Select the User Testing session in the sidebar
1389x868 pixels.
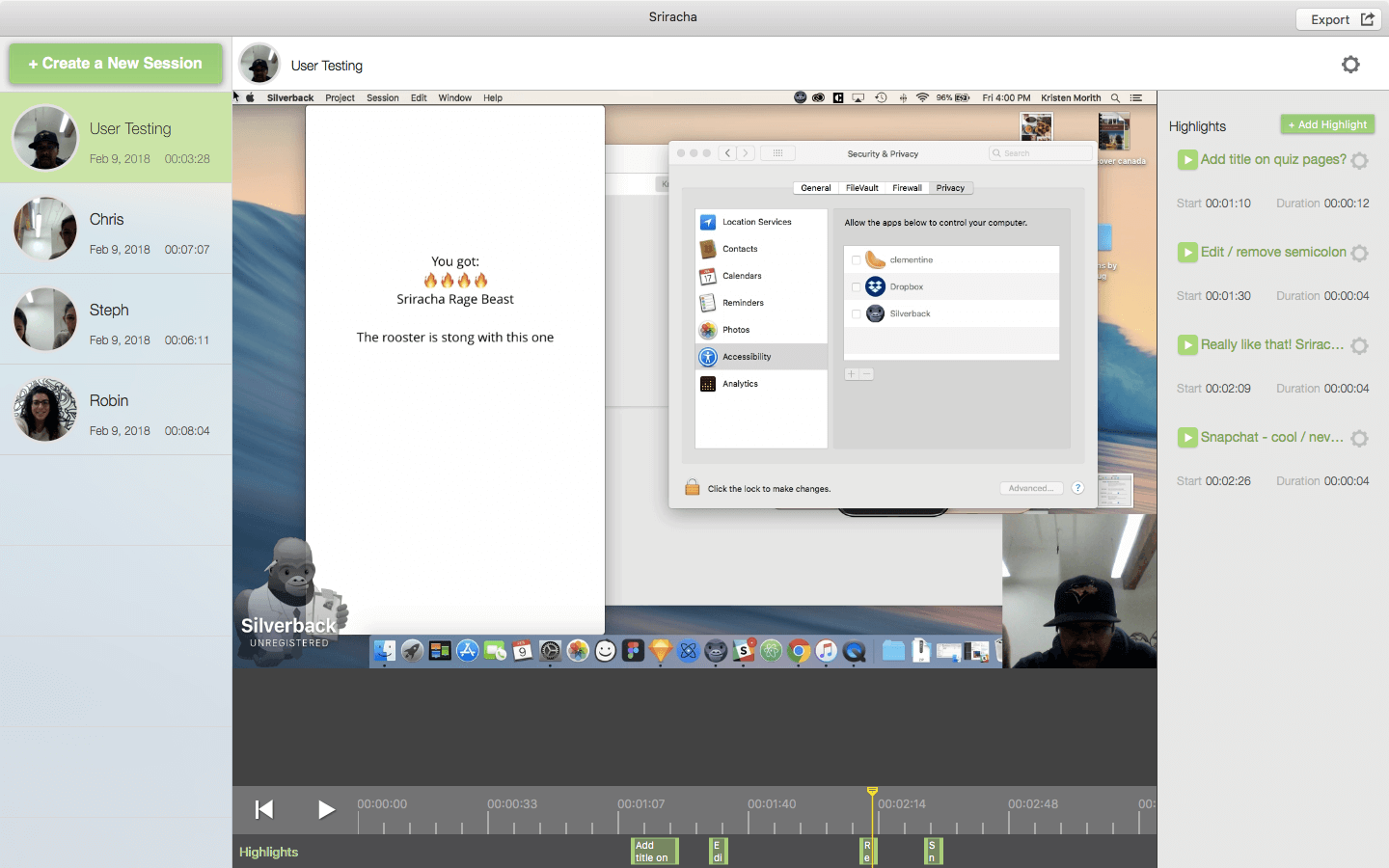click(x=116, y=138)
